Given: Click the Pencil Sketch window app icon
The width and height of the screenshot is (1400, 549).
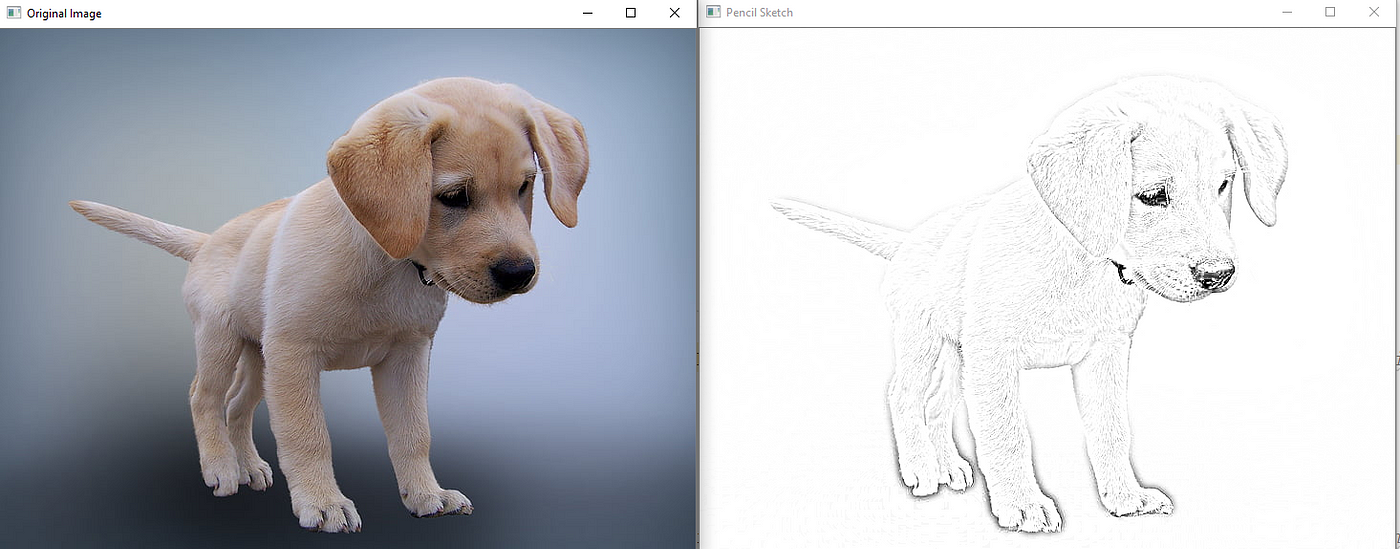Looking at the screenshot, I should coord(713,12).
